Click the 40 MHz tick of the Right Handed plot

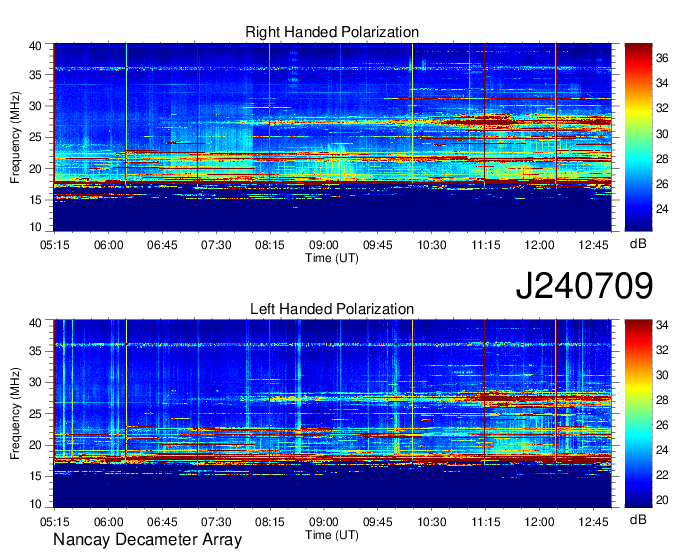tap(36, 46)
